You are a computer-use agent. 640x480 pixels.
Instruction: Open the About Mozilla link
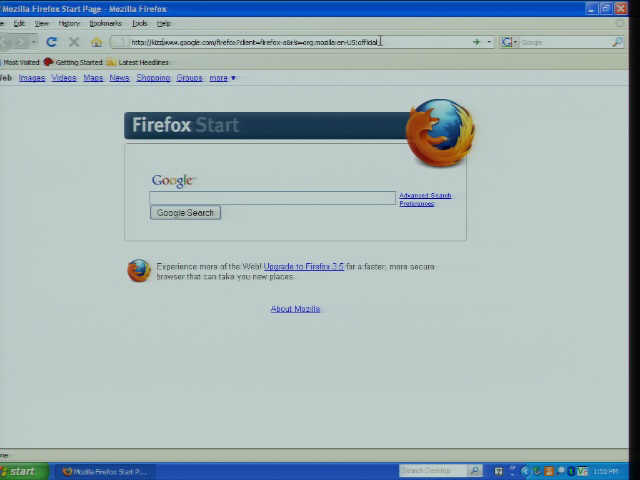[x=295, y=309]
